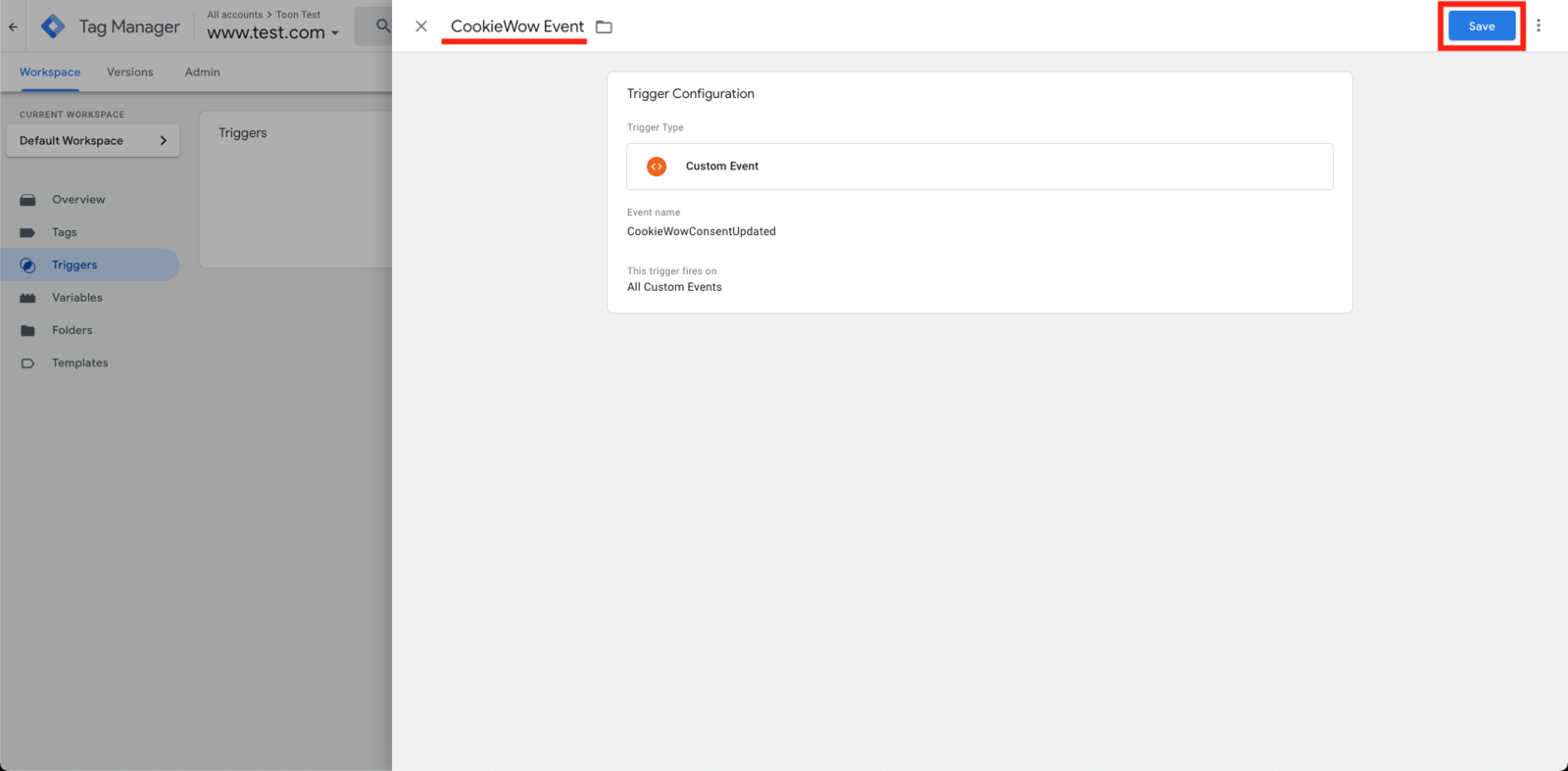Switch to the Admin tab
The width and height of the screenshot is (1568, 771).
pyautogui.click(x=203, y=72)
